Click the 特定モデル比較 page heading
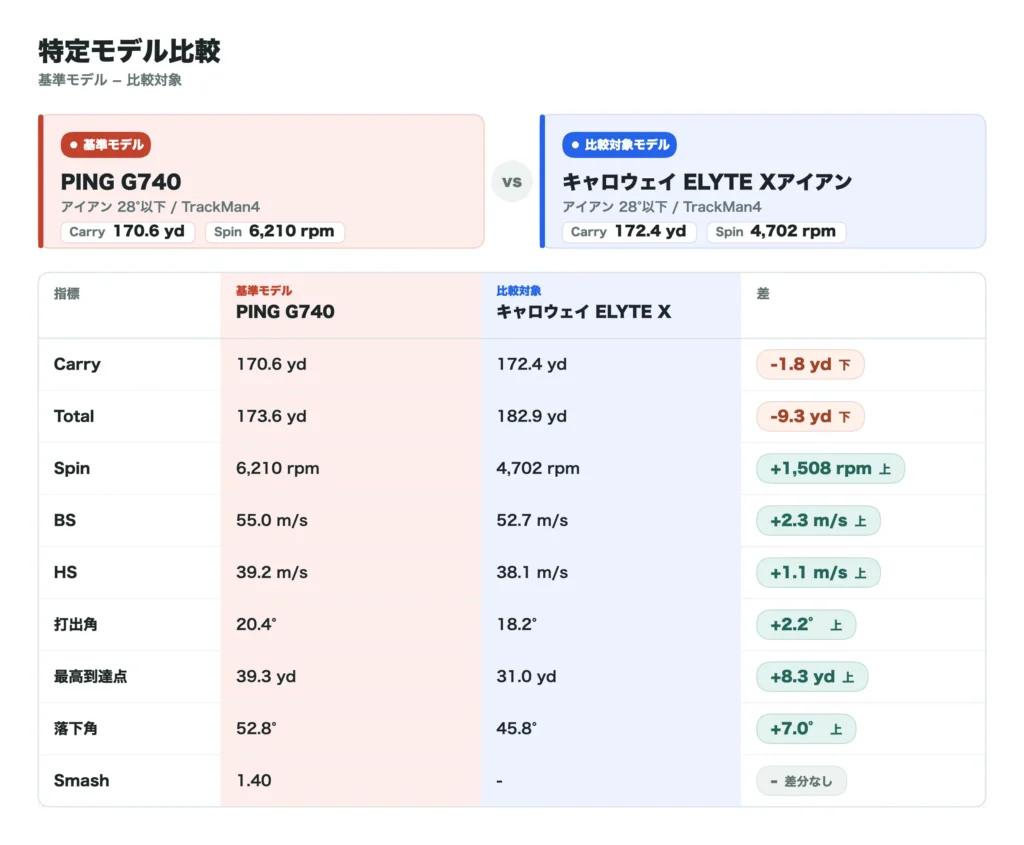This screenshot has width=1024, height=845. 129,51
